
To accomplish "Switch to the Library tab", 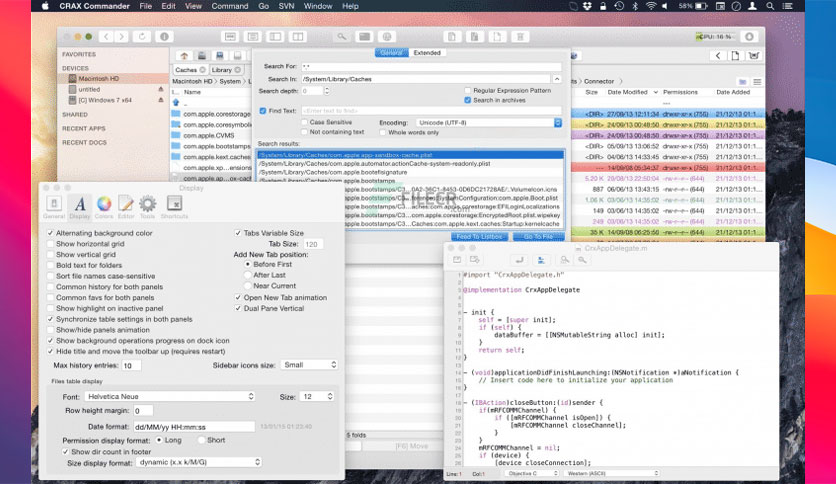I will (x=221, y=70).
